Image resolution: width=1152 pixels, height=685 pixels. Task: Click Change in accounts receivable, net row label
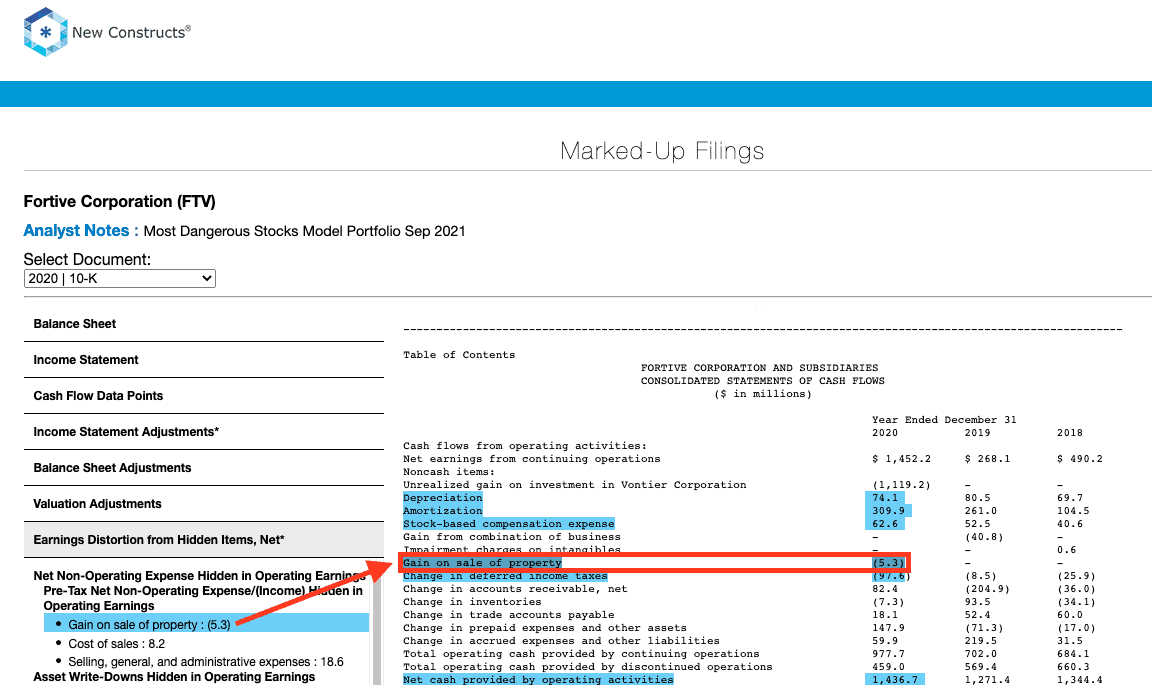coord(515,589)
